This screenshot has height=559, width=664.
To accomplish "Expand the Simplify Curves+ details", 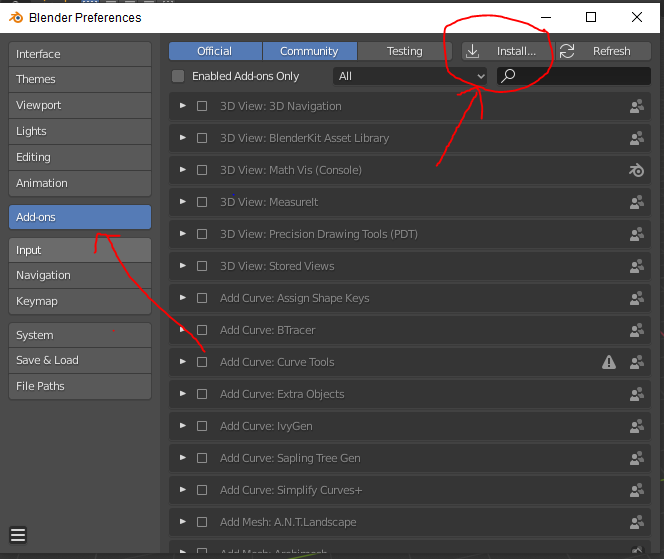I will point(183,490).
